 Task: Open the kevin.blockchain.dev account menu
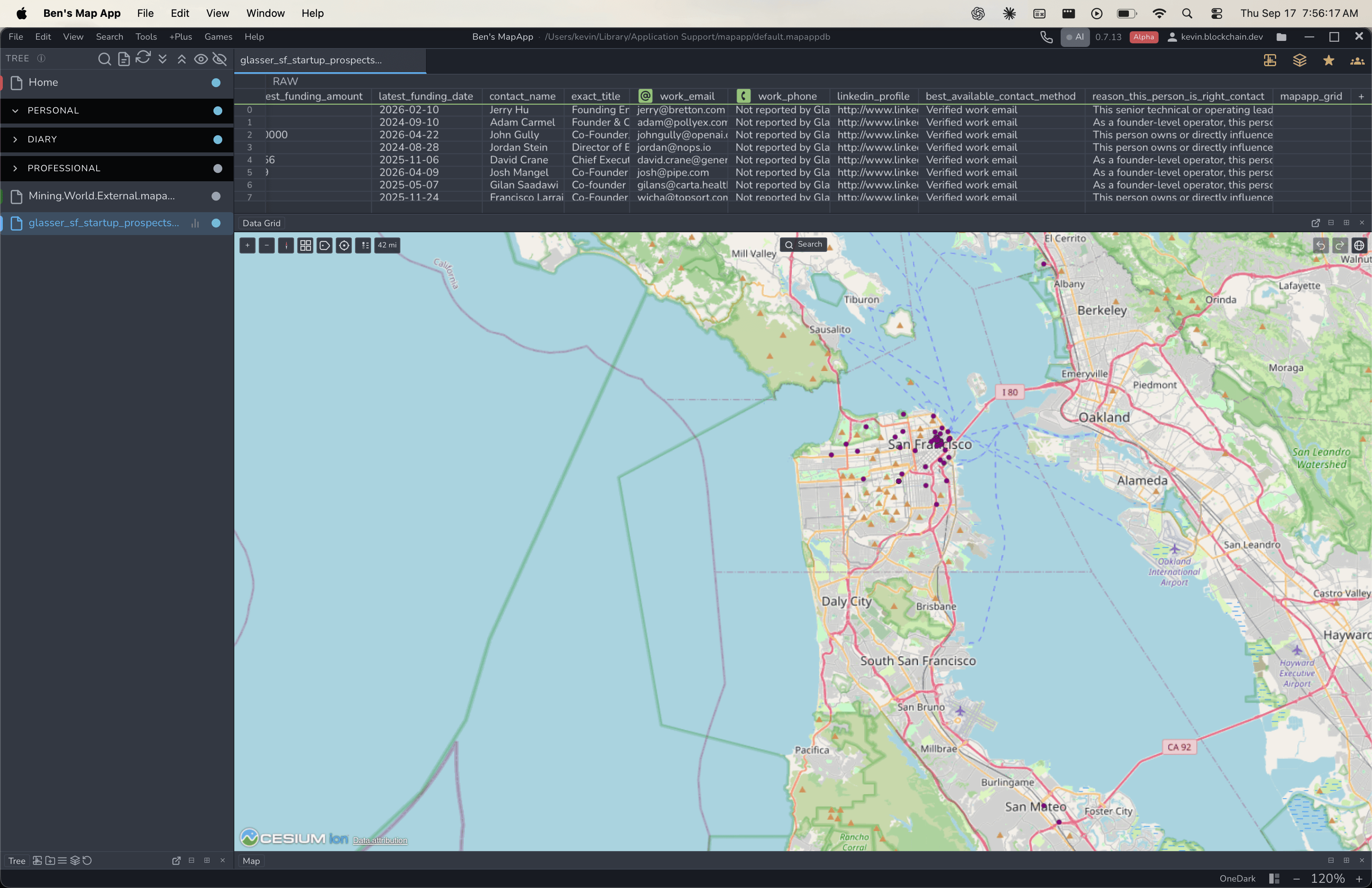click(x=1215, y=37)
